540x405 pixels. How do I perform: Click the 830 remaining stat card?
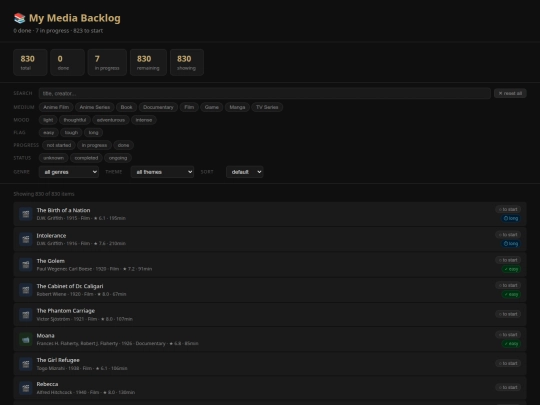pyautogui.click(x=148, y=62)
